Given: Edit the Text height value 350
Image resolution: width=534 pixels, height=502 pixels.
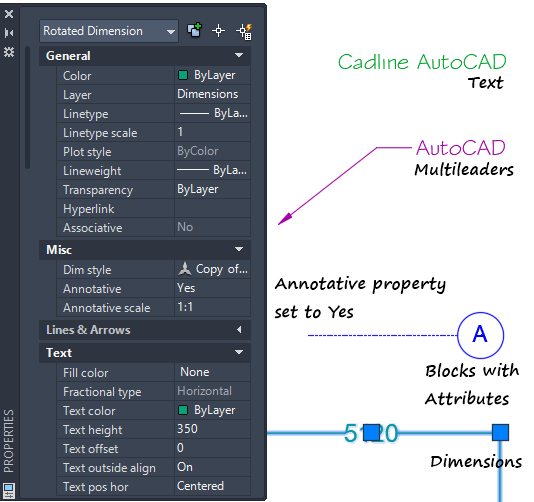Looking at the screenshot, I should coord(213,429).
